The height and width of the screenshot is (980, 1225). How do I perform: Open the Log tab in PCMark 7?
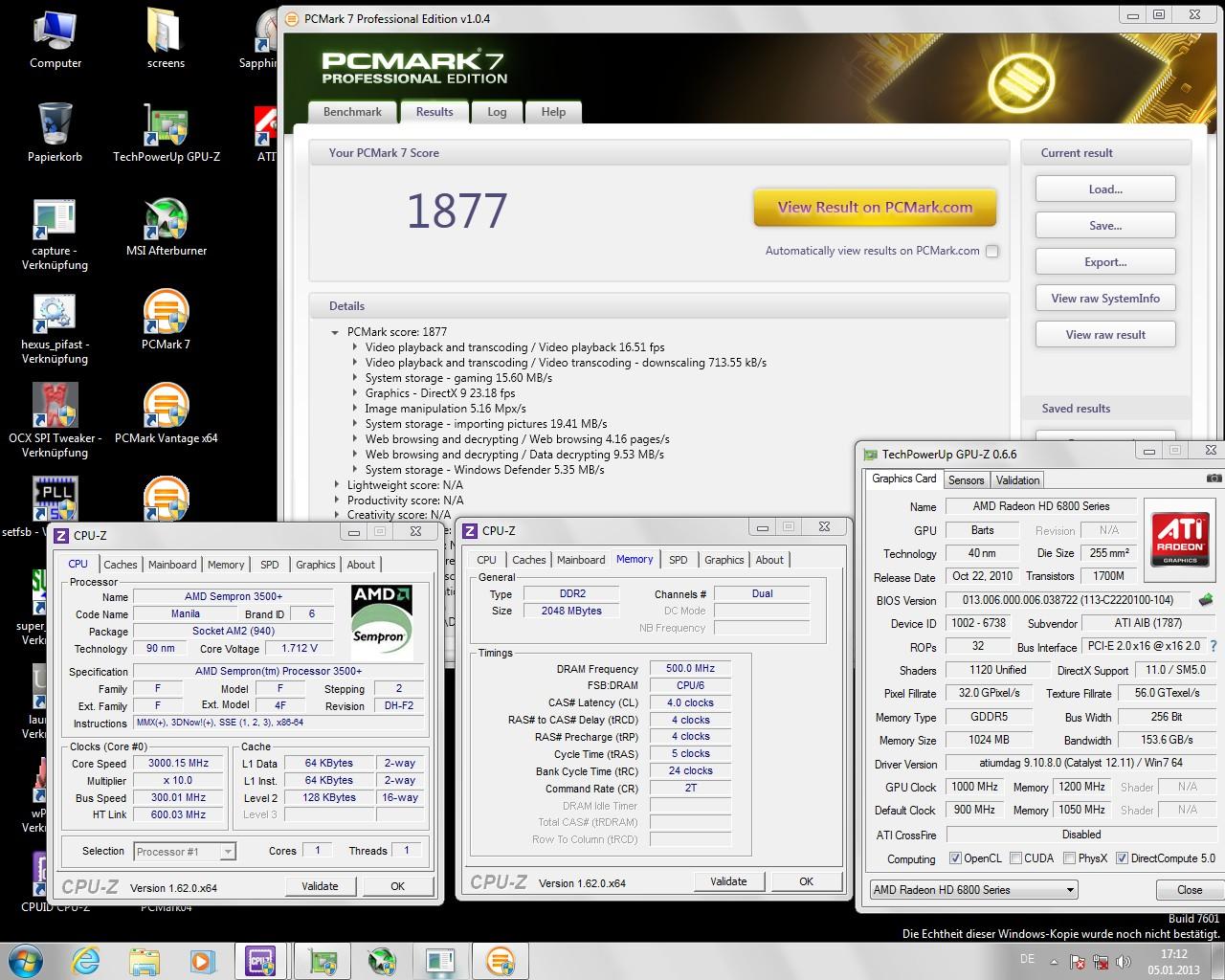[x=497, y=112]
